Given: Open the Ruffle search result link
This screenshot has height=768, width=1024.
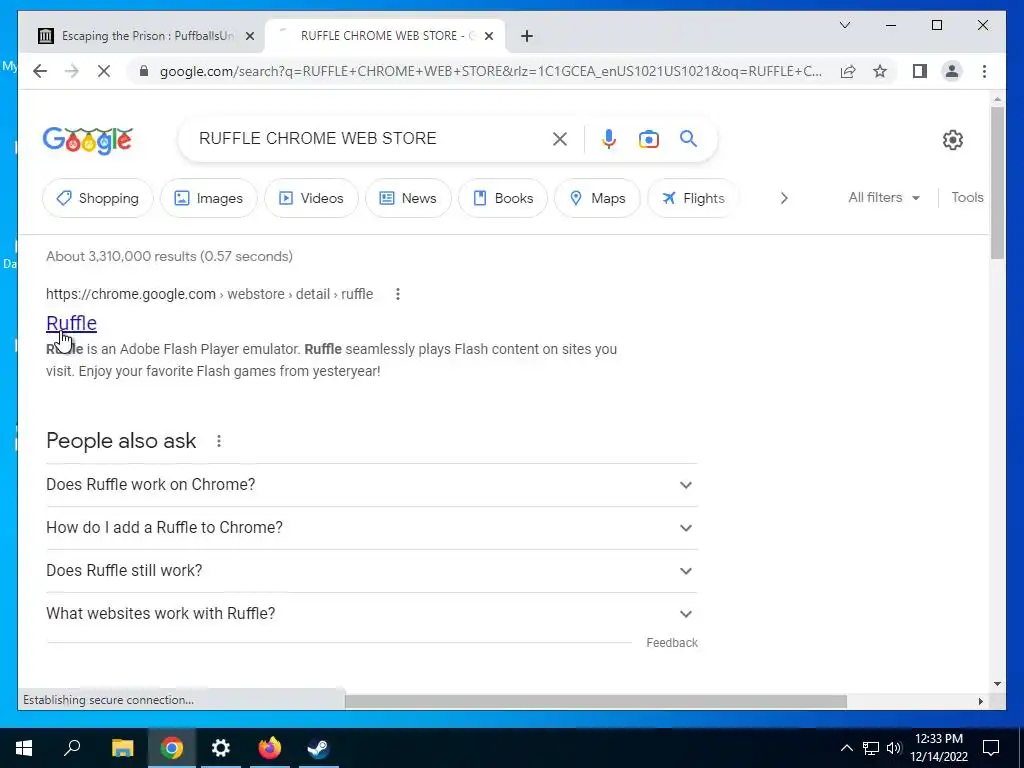Looking at the screenshot, I should coord(71,323).
